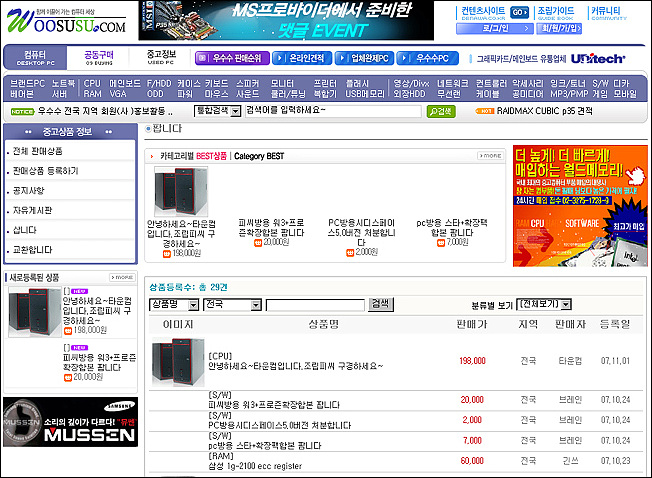Open the 커뮤니티 community link
This screenshot has height=478, width=652.
(608, 13)
